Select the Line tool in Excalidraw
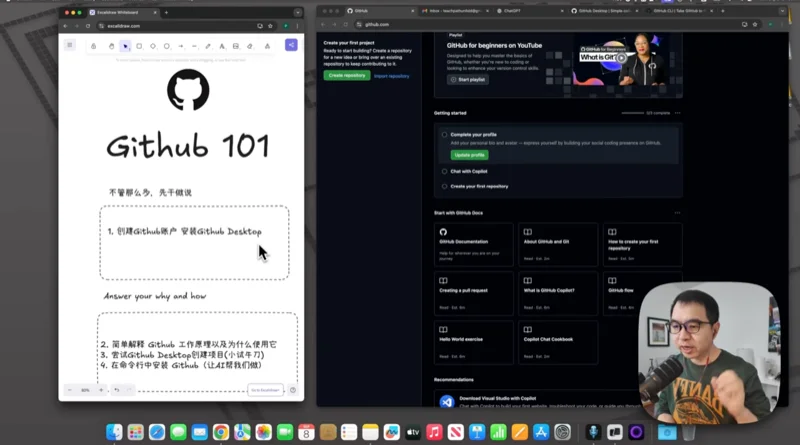Viewport: 800px width, 445px height. [194, 46]
